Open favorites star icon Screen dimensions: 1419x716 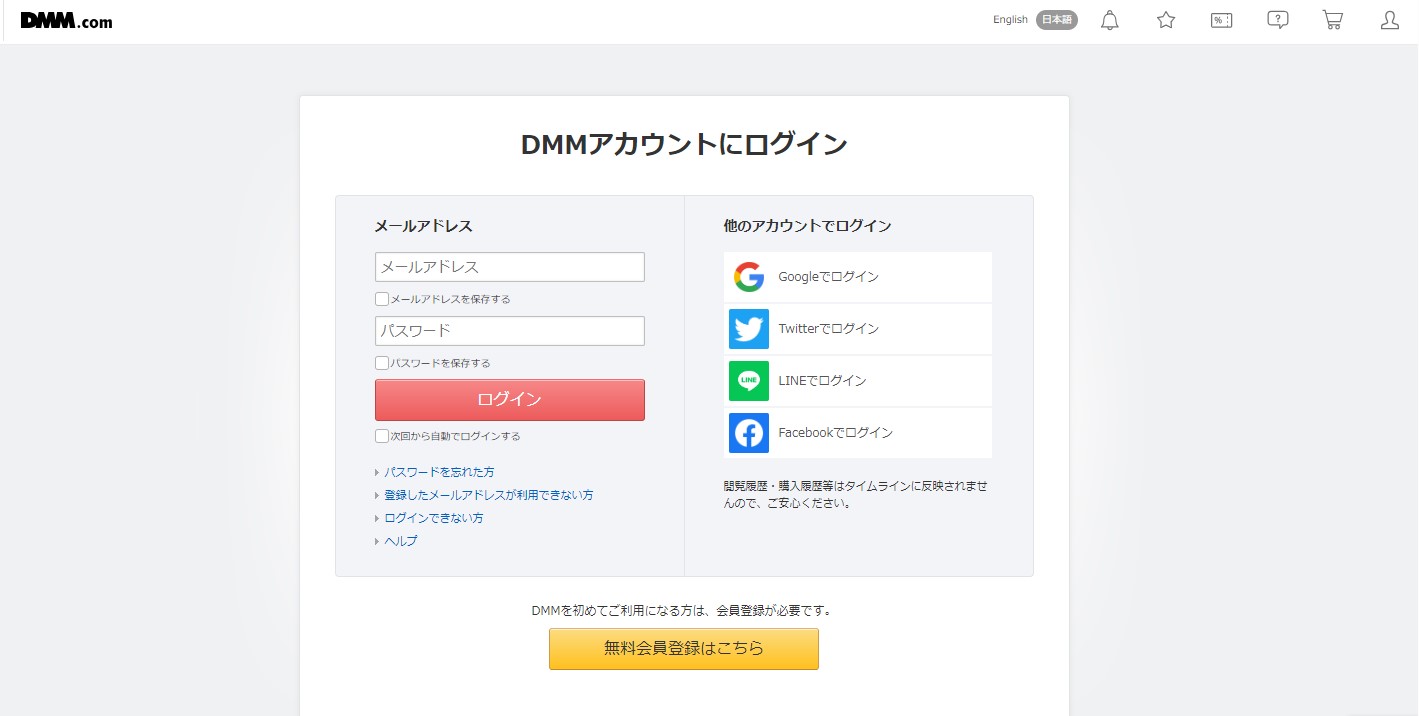click(1166, 20)
